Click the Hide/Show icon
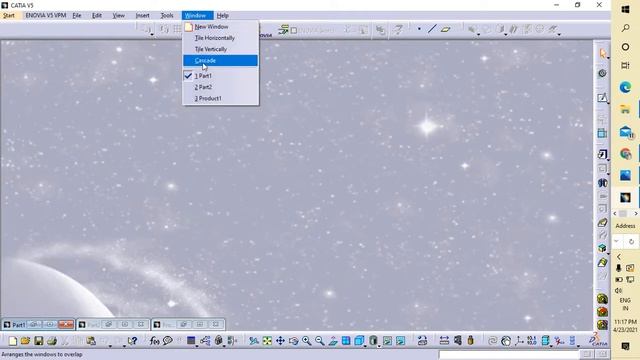 click(x=387, y=341)
